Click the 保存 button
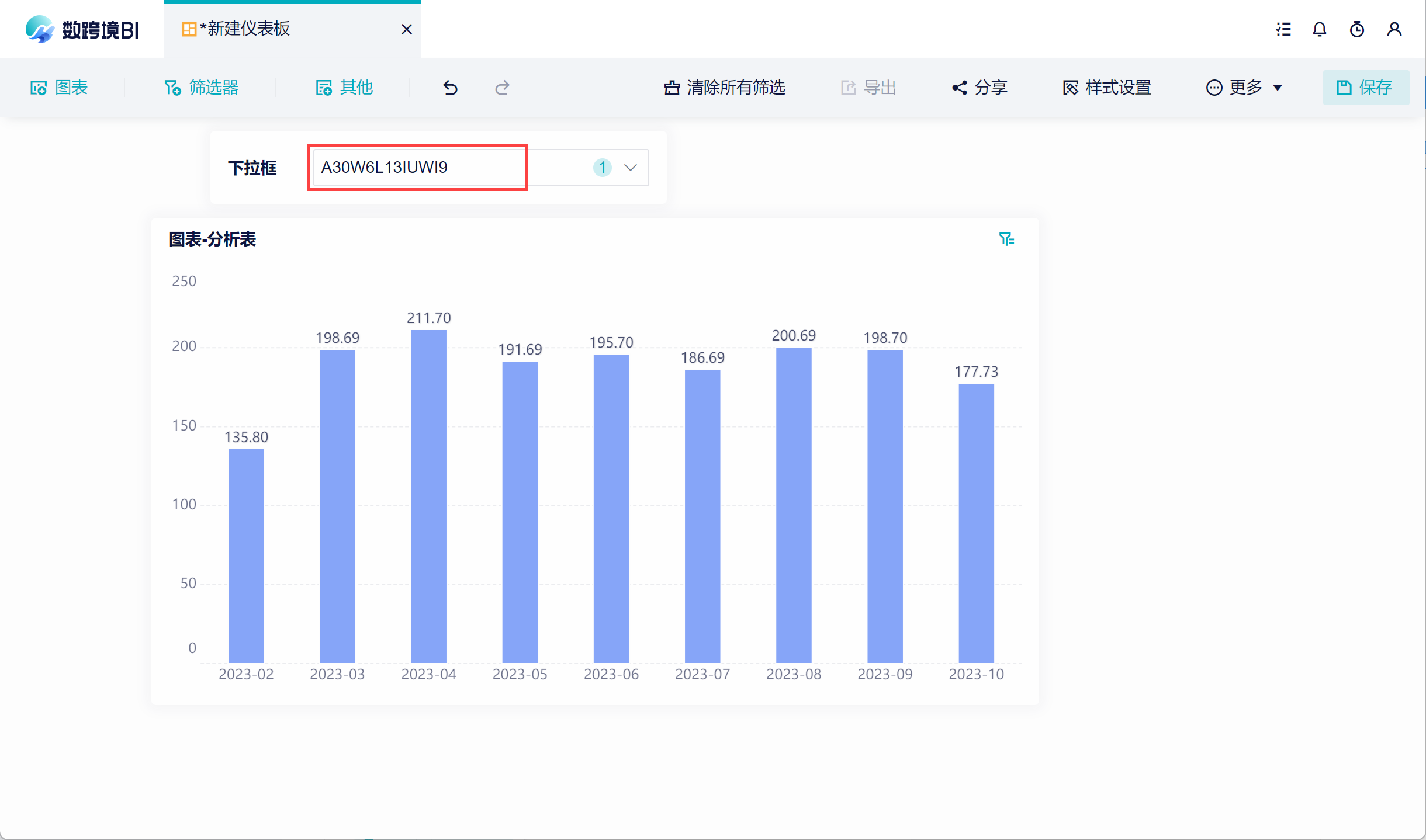This screenshot has height=840, width=1426. 1365,88
